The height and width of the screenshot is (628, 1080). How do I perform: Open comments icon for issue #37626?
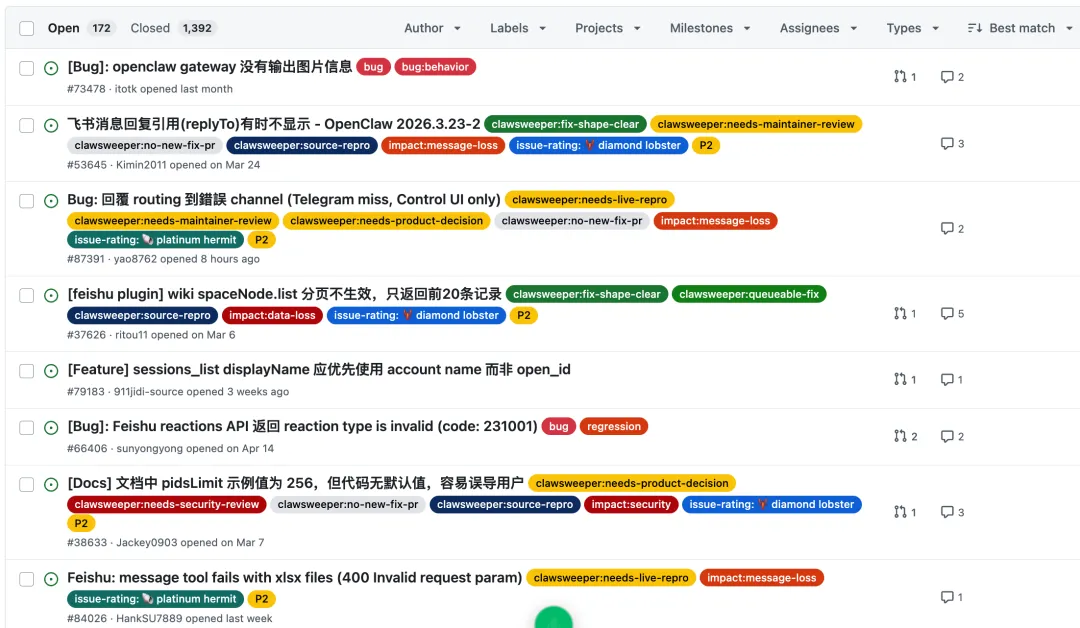947,313
